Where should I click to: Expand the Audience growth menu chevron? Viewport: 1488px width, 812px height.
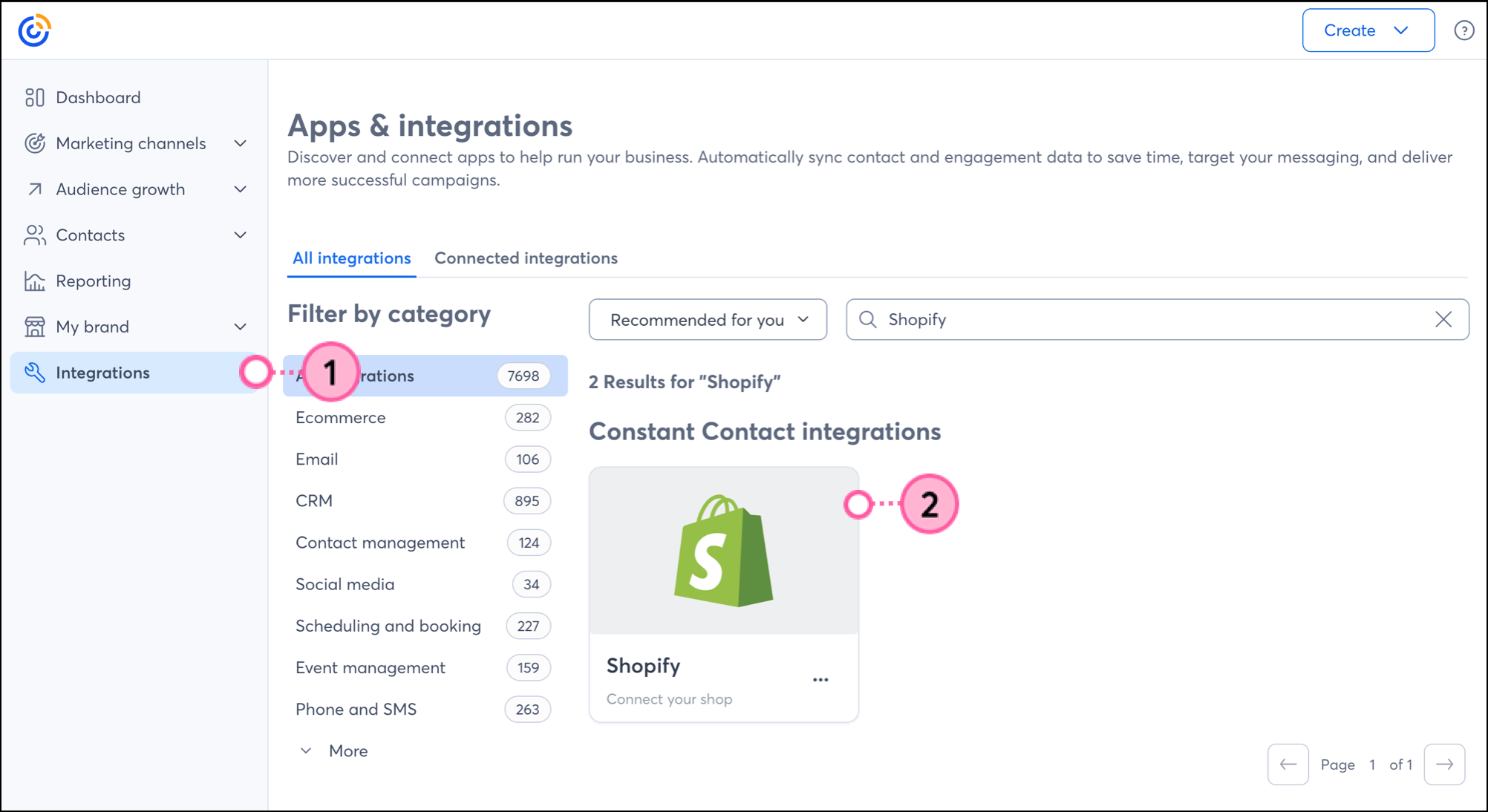[240, 189]
